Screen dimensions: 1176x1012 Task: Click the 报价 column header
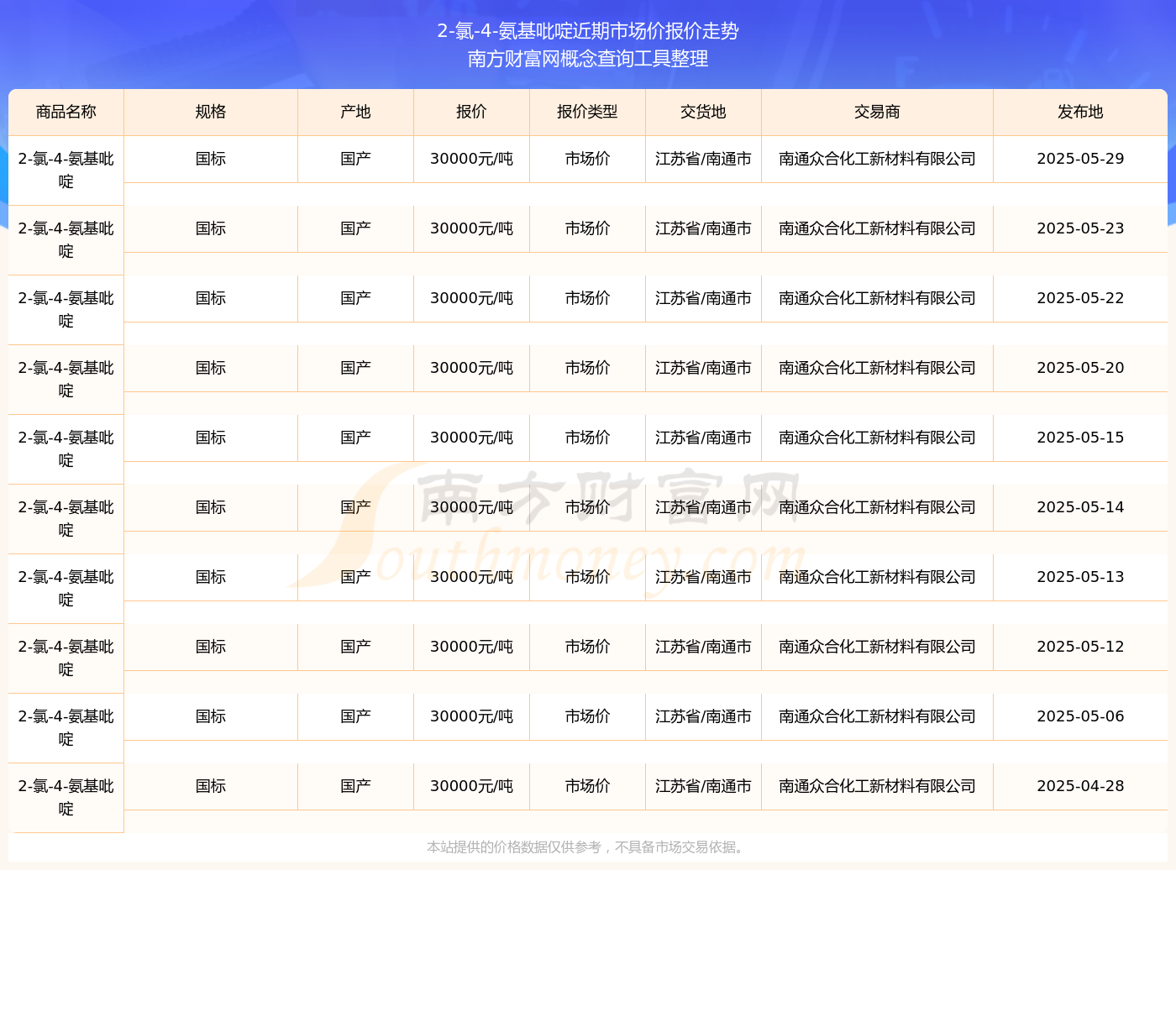click(471, 112)
